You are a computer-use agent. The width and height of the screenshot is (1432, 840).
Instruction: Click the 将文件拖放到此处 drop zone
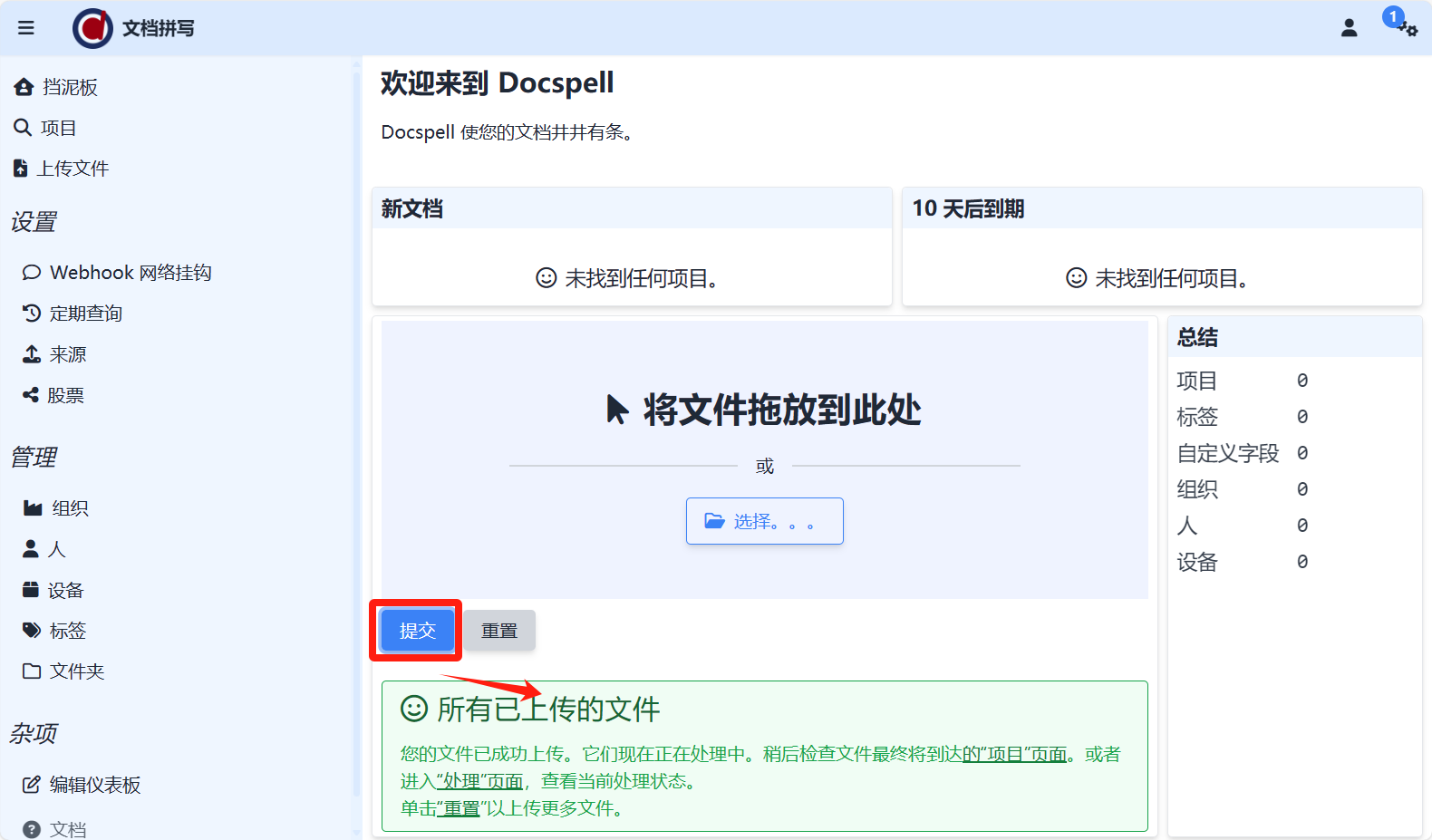[764, 410]
